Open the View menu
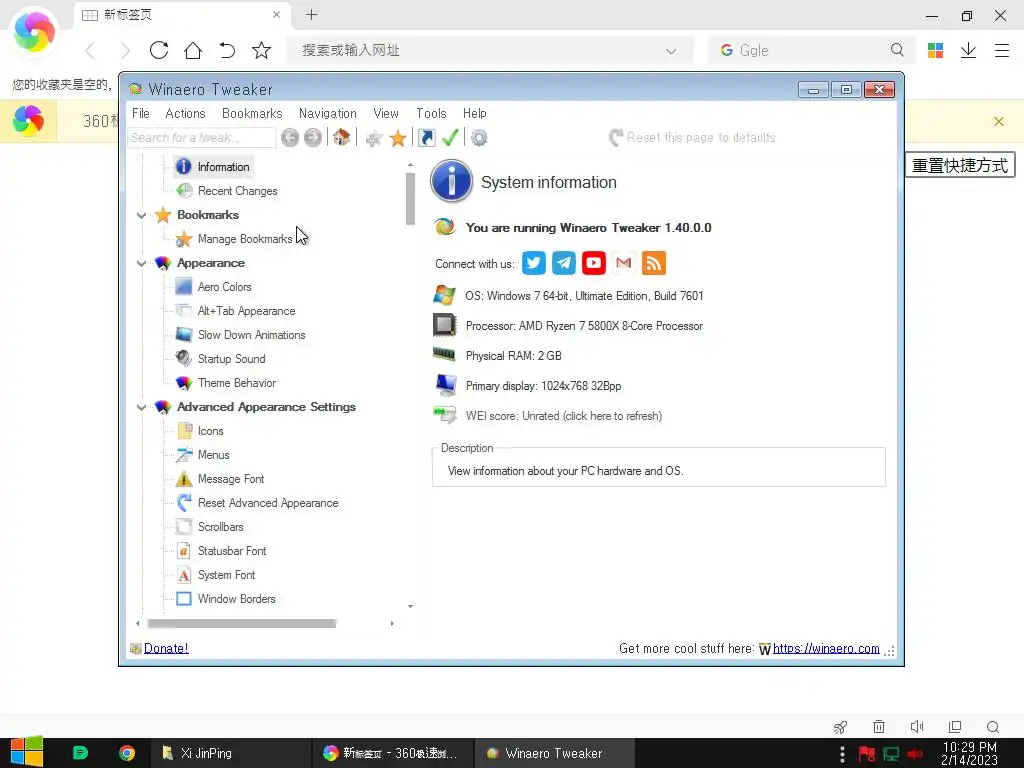This screenshot has height=768, width=1024. click(386, 113)
